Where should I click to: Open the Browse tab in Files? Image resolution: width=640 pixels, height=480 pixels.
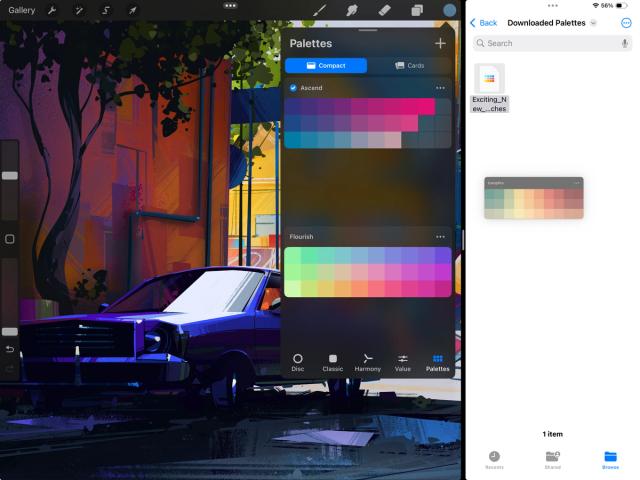click(610, 460)
